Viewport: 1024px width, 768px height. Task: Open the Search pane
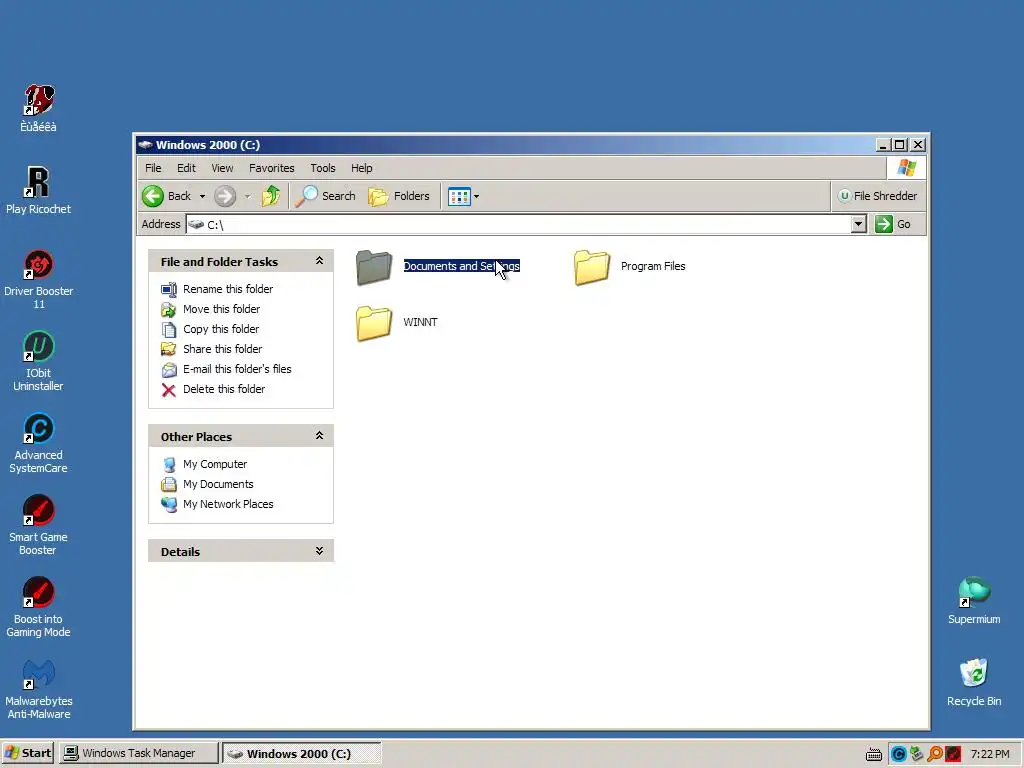(325, 196)
